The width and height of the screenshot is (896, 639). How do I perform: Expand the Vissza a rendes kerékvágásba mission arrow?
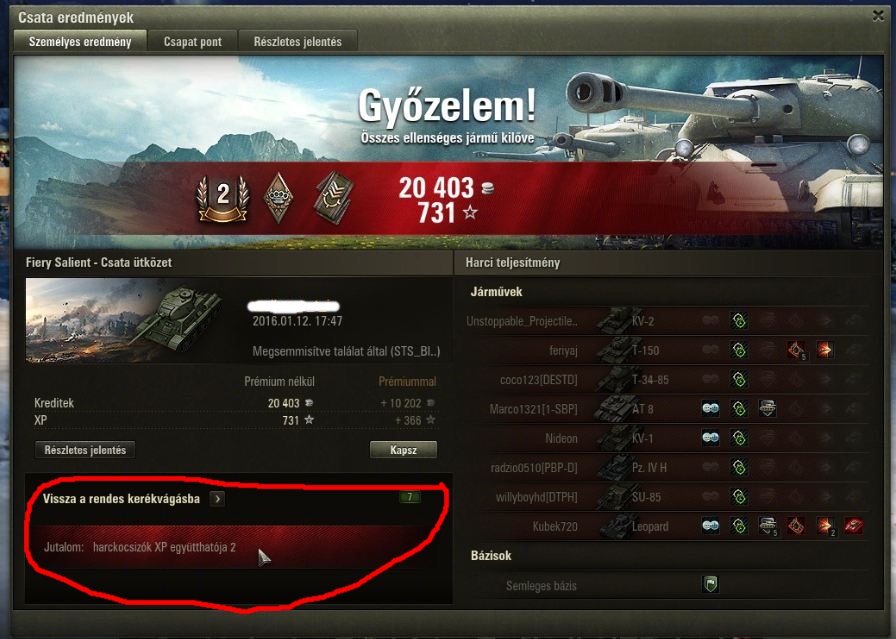(x=217, y=499)
